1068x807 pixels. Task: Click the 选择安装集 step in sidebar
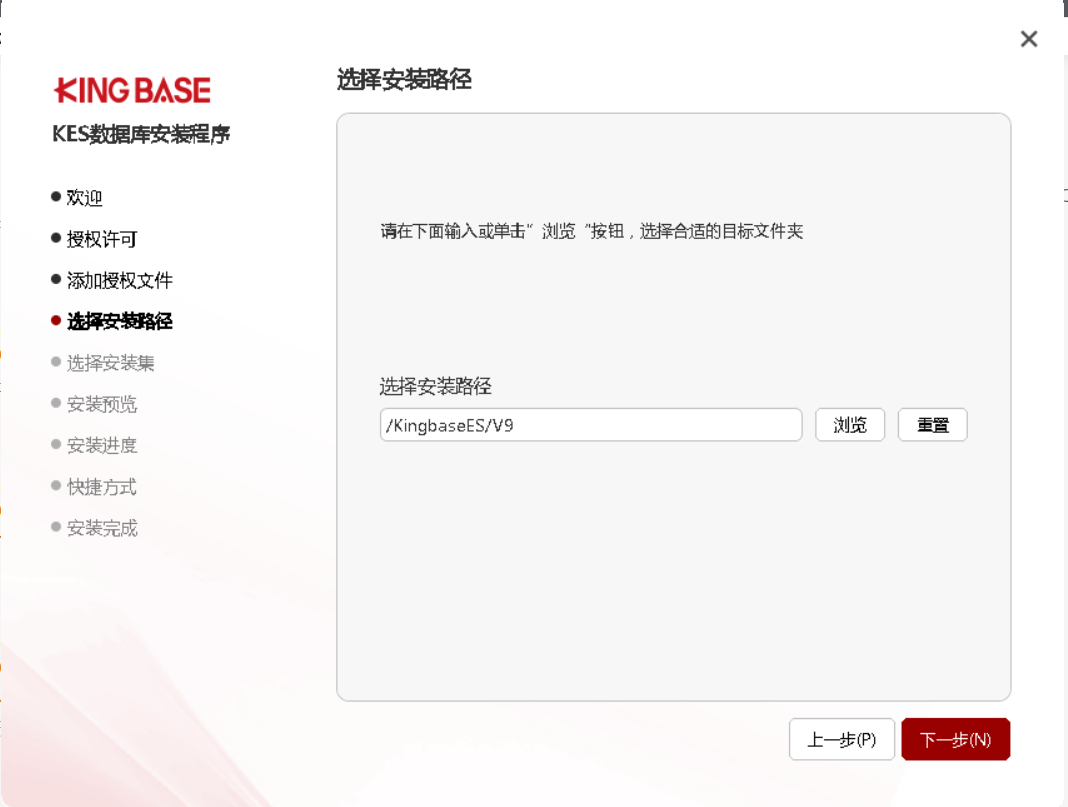coord(110,363)
